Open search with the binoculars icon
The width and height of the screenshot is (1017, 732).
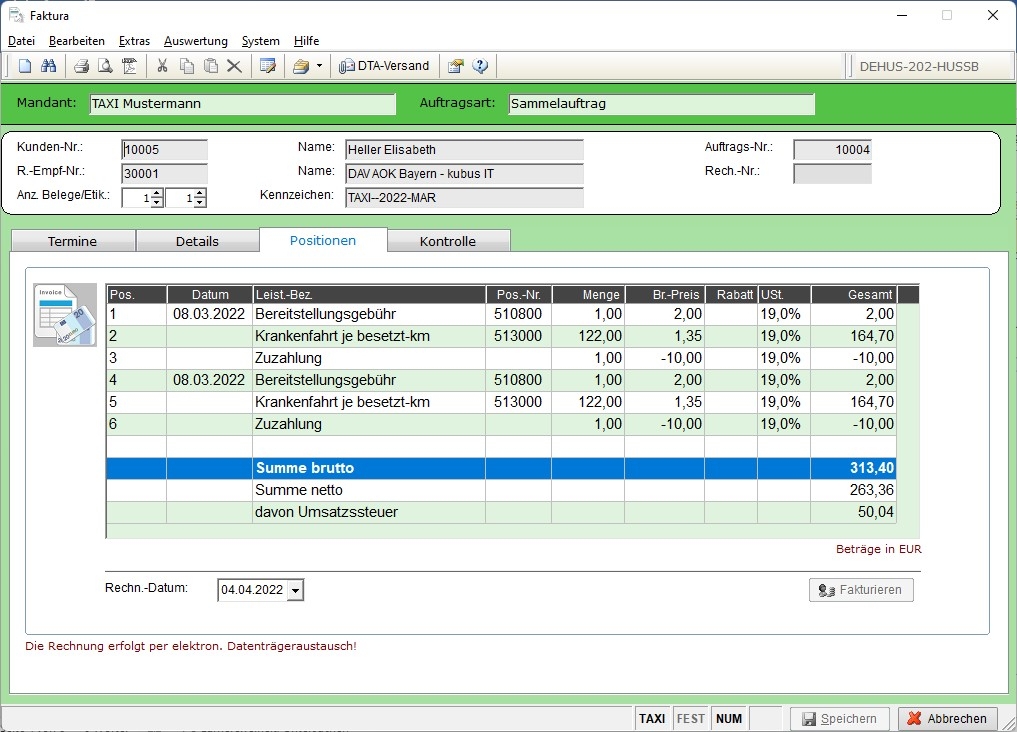[x=48, y=66]
